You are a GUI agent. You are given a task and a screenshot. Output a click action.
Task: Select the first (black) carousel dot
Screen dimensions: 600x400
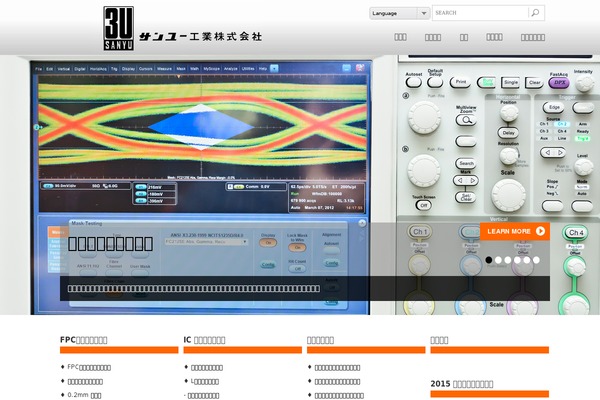(x=489, y=260)
